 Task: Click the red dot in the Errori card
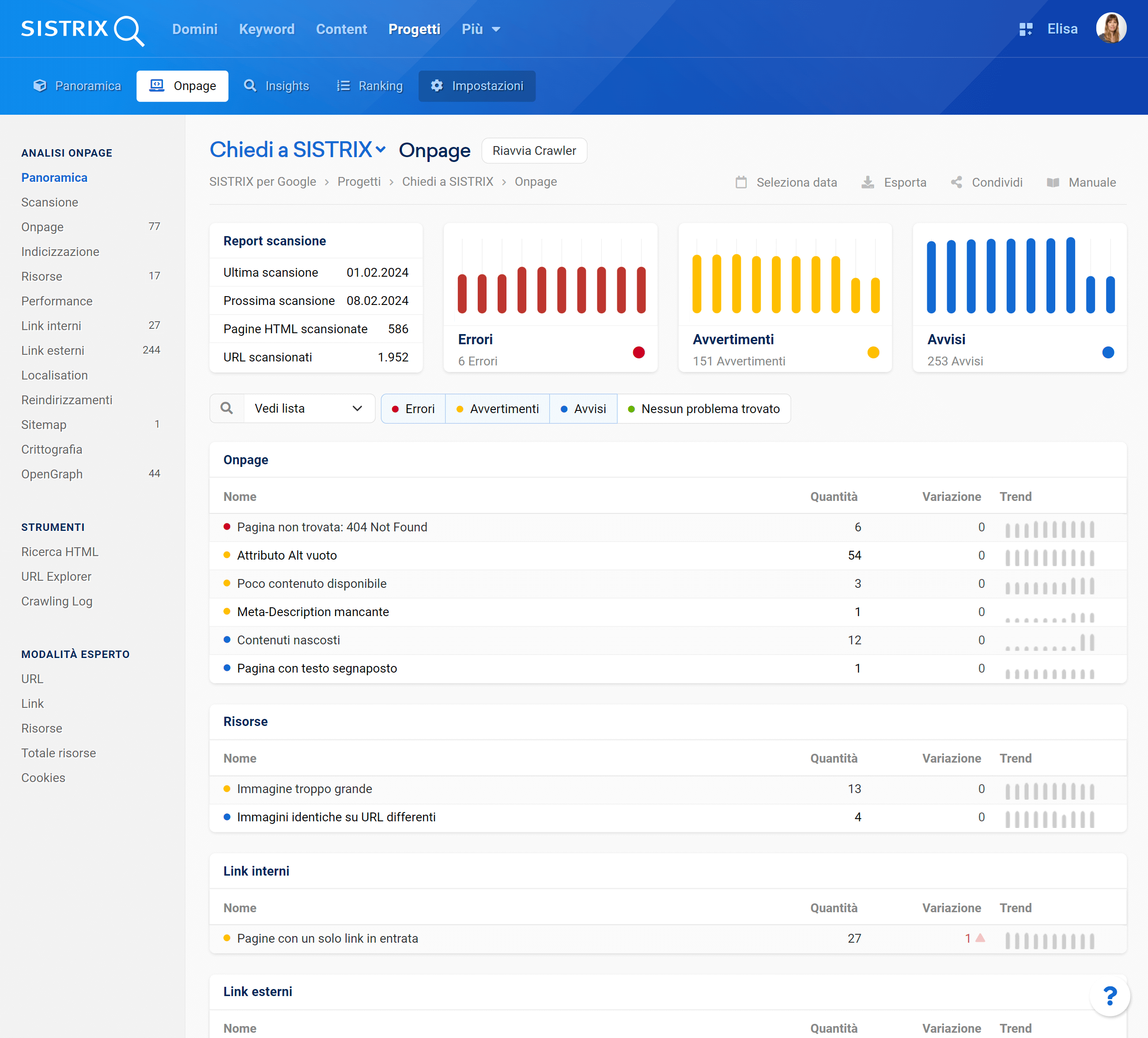click(x=639, y=352)
